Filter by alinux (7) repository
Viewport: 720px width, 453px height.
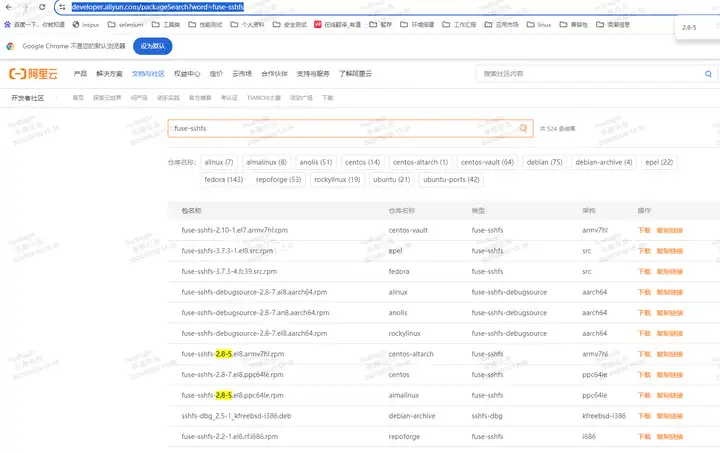219,162
